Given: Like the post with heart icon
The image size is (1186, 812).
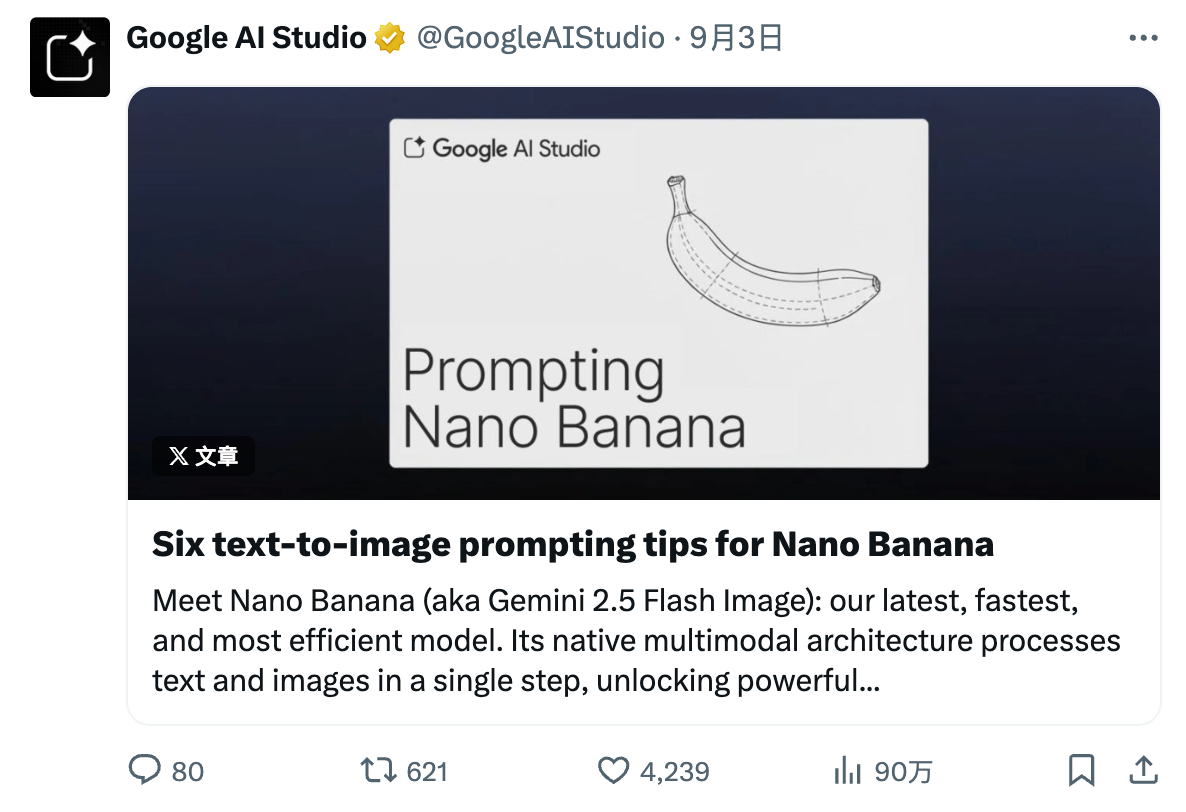Looking at the screenshot, I should pyautogui.click(x=612, y=770).
